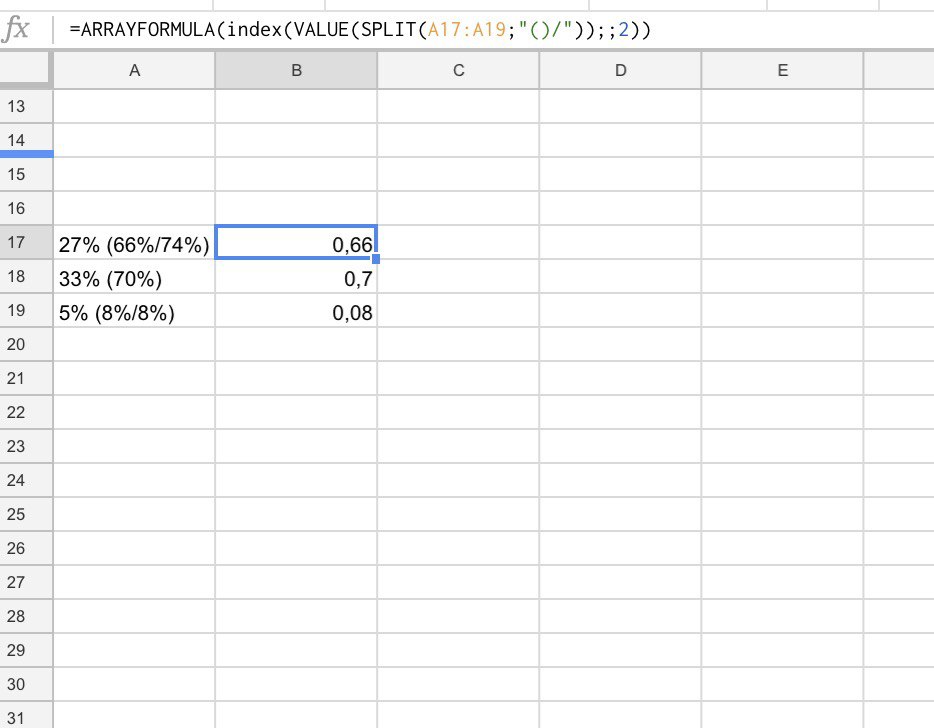Select row 14 header
This screenshot has width=934, height=728.
pos(26,138)
